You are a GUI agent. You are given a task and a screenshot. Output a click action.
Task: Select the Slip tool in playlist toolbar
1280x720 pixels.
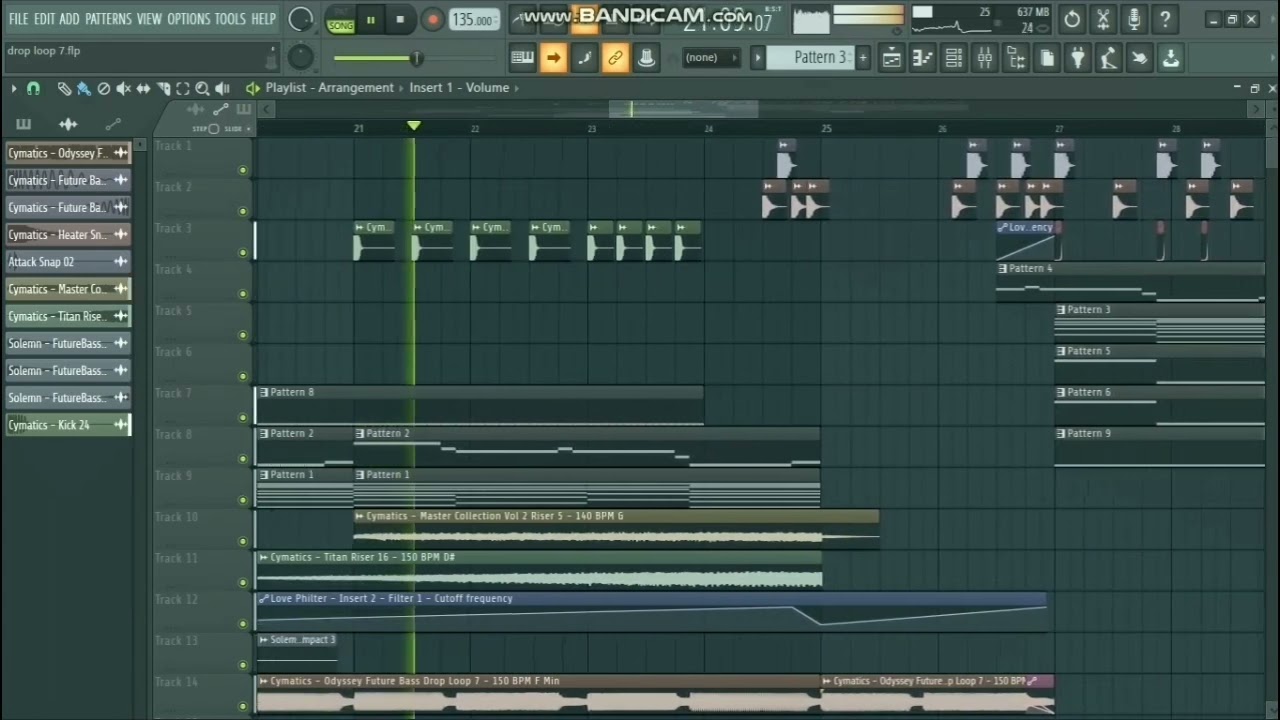pyautogui.click(x=144, y=88)
